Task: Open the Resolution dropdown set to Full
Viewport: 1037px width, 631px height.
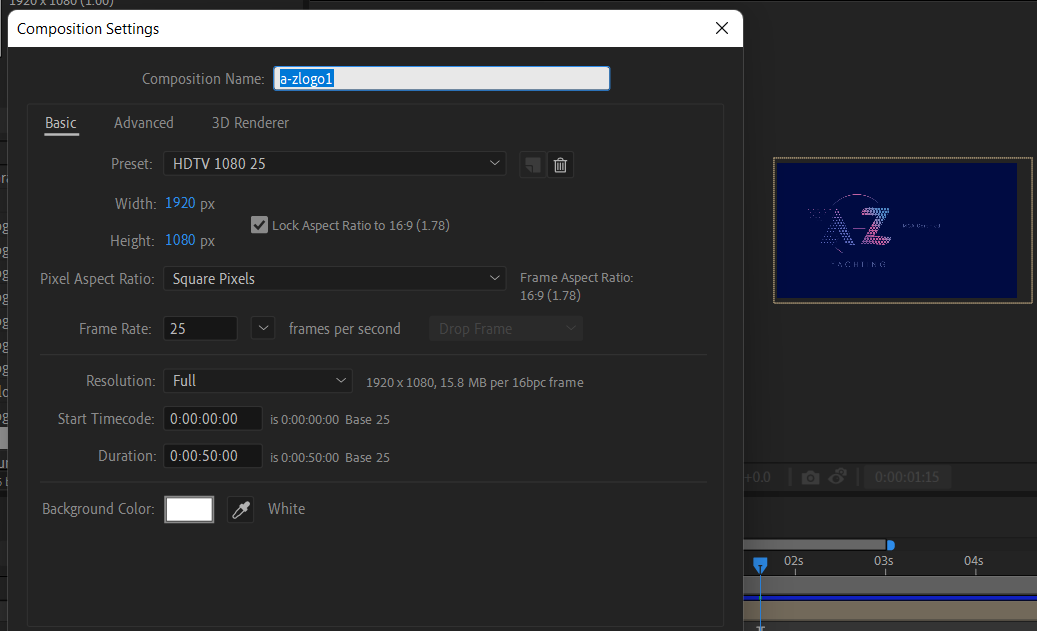Action: pyautogui.click(x=257, y=380)
